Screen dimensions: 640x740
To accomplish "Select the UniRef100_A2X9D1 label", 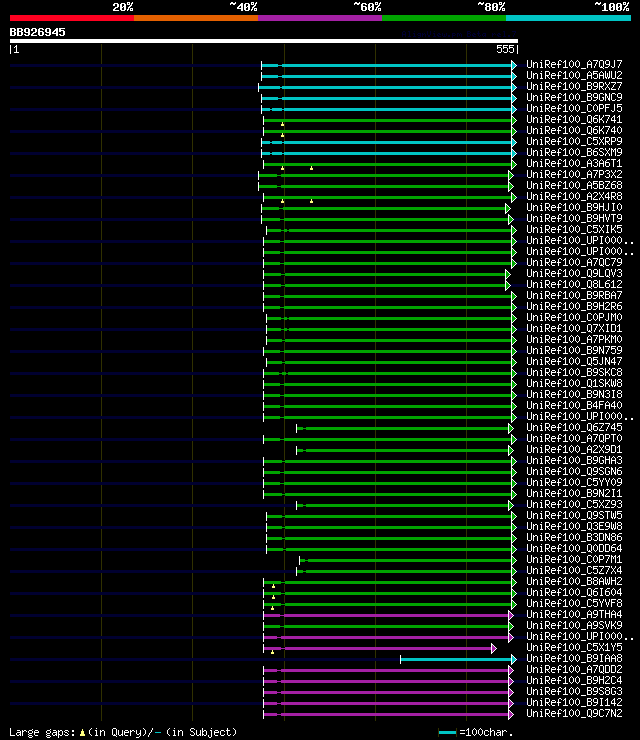I will pos(574,449).
